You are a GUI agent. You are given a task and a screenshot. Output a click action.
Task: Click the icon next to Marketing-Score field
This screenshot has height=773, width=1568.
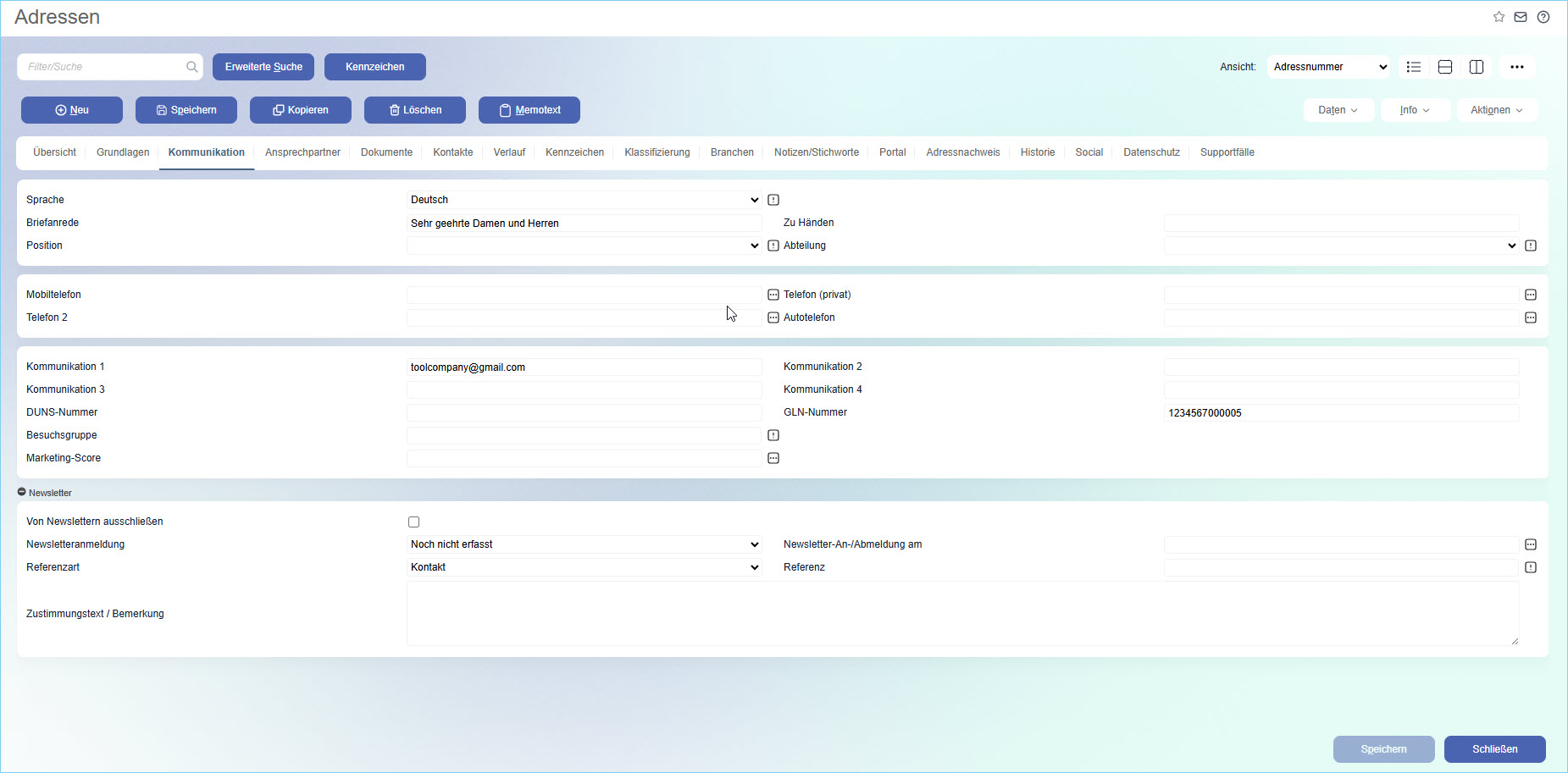click(x=773, y=458)
